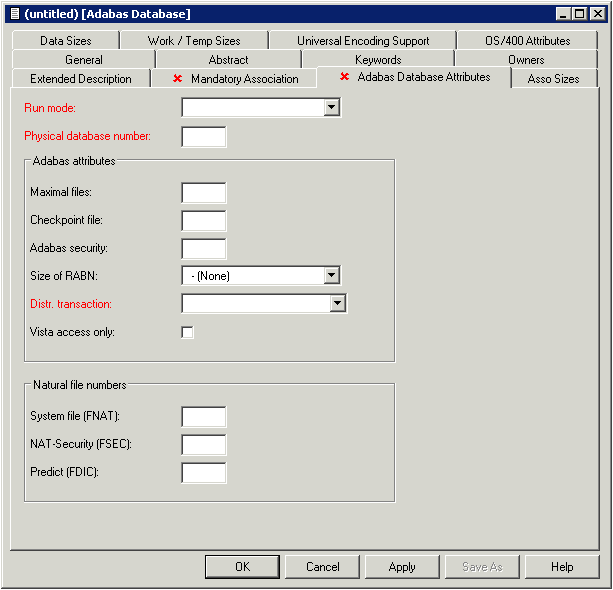613x590 pixels.
Task: Click the System file (FNAT) field
Action: coord(204,417)
